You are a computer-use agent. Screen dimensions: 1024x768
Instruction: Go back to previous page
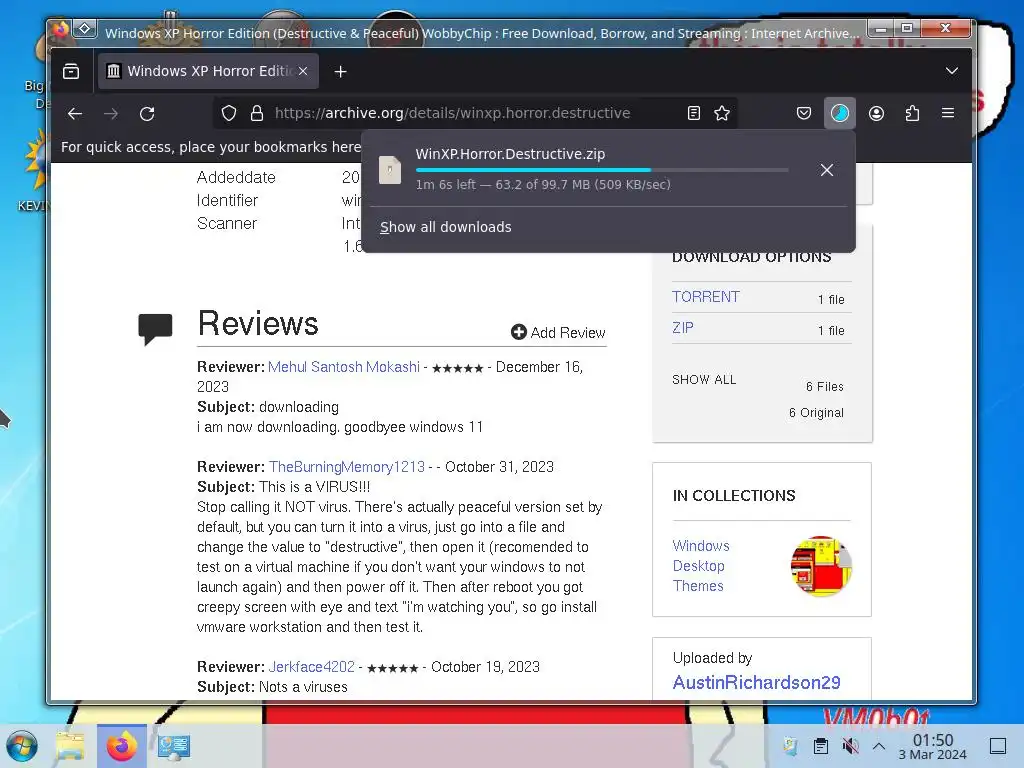click(x=75, y=114)
